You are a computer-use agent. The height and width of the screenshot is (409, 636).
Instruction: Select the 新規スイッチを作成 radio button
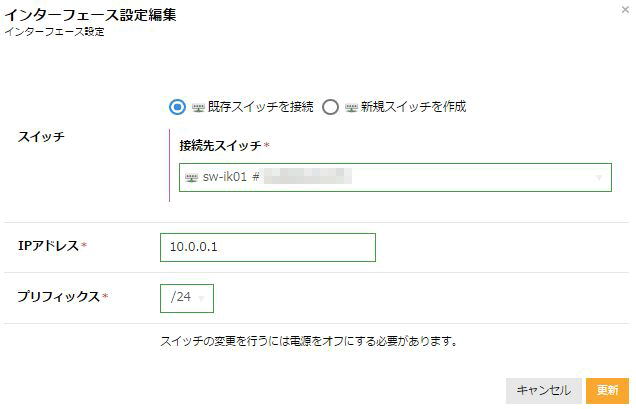331,107
